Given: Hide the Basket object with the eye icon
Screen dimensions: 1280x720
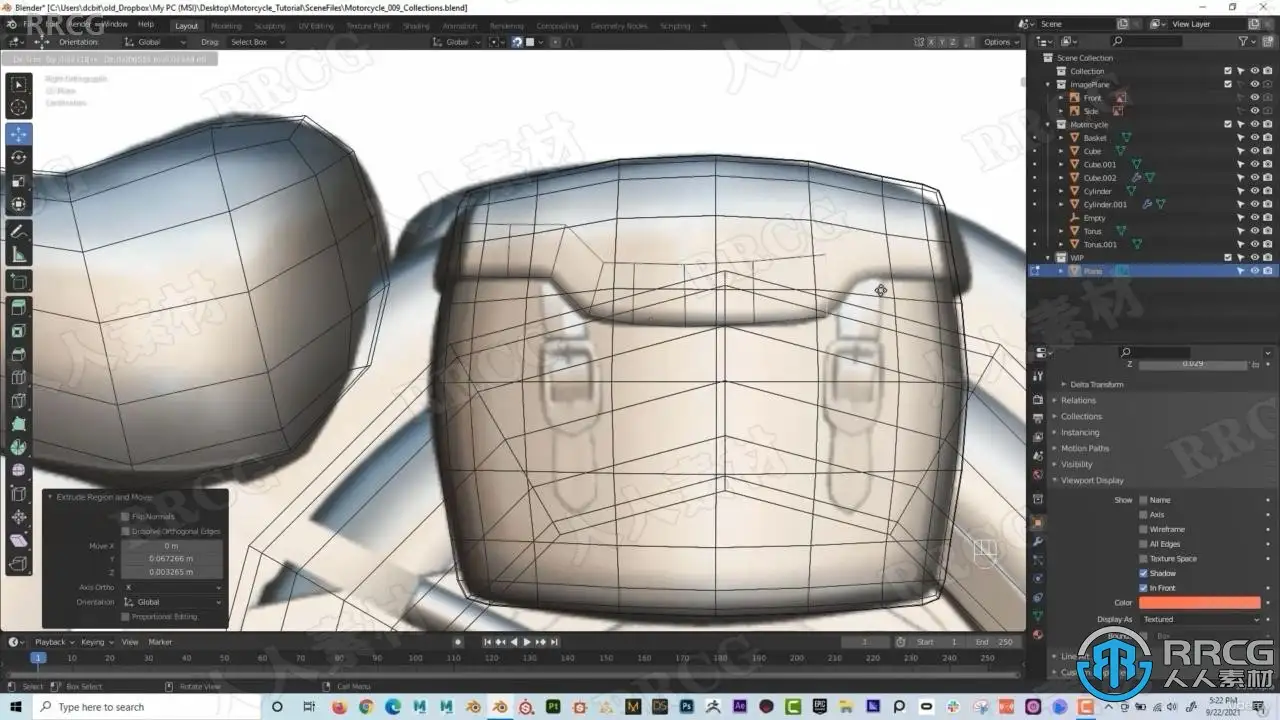Looking at the screenshot, I should [1254, 137].
